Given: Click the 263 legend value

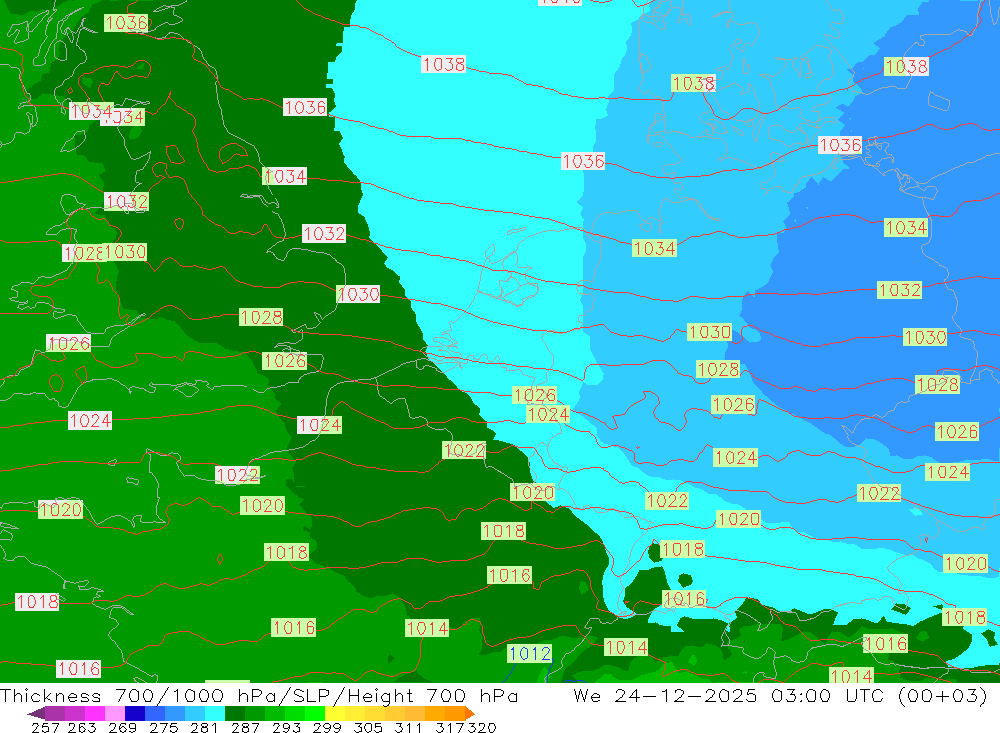Looking at the screenshot, I should 82,727.
